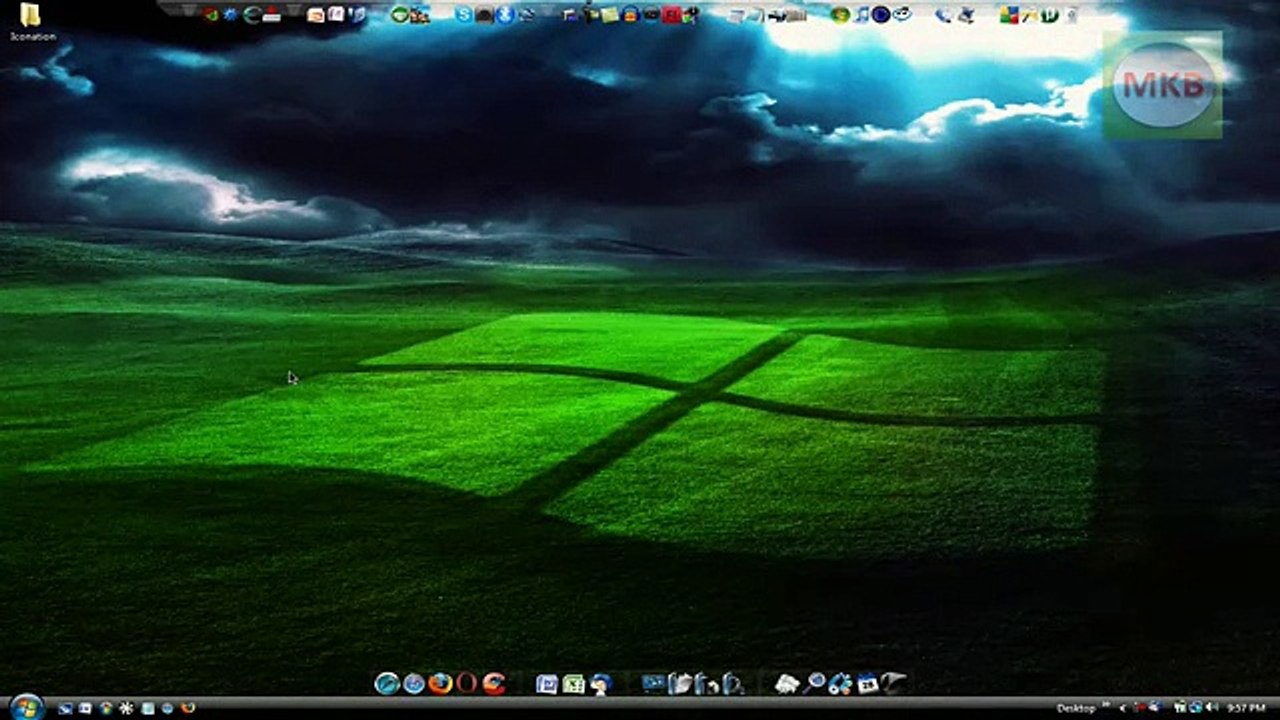Image resolution: width=1280 pixels, height=720 pixels.
Task: Click the "Iconation" folder label
Action: point(32,37)
